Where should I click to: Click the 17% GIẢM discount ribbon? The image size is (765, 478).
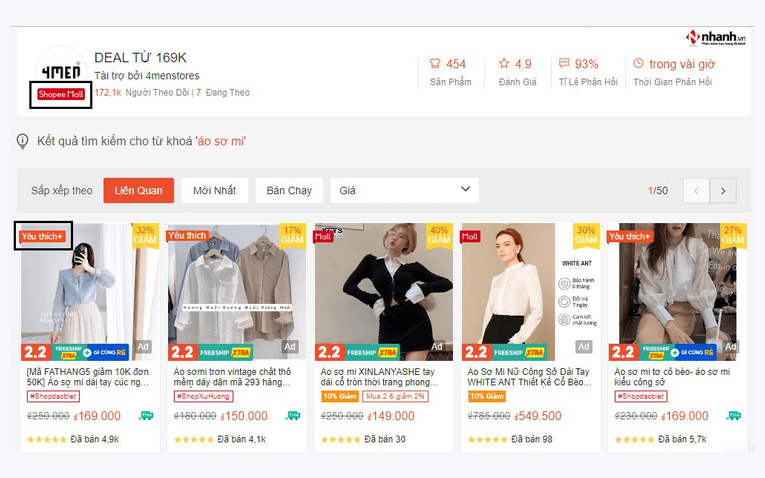click(292, 236)
